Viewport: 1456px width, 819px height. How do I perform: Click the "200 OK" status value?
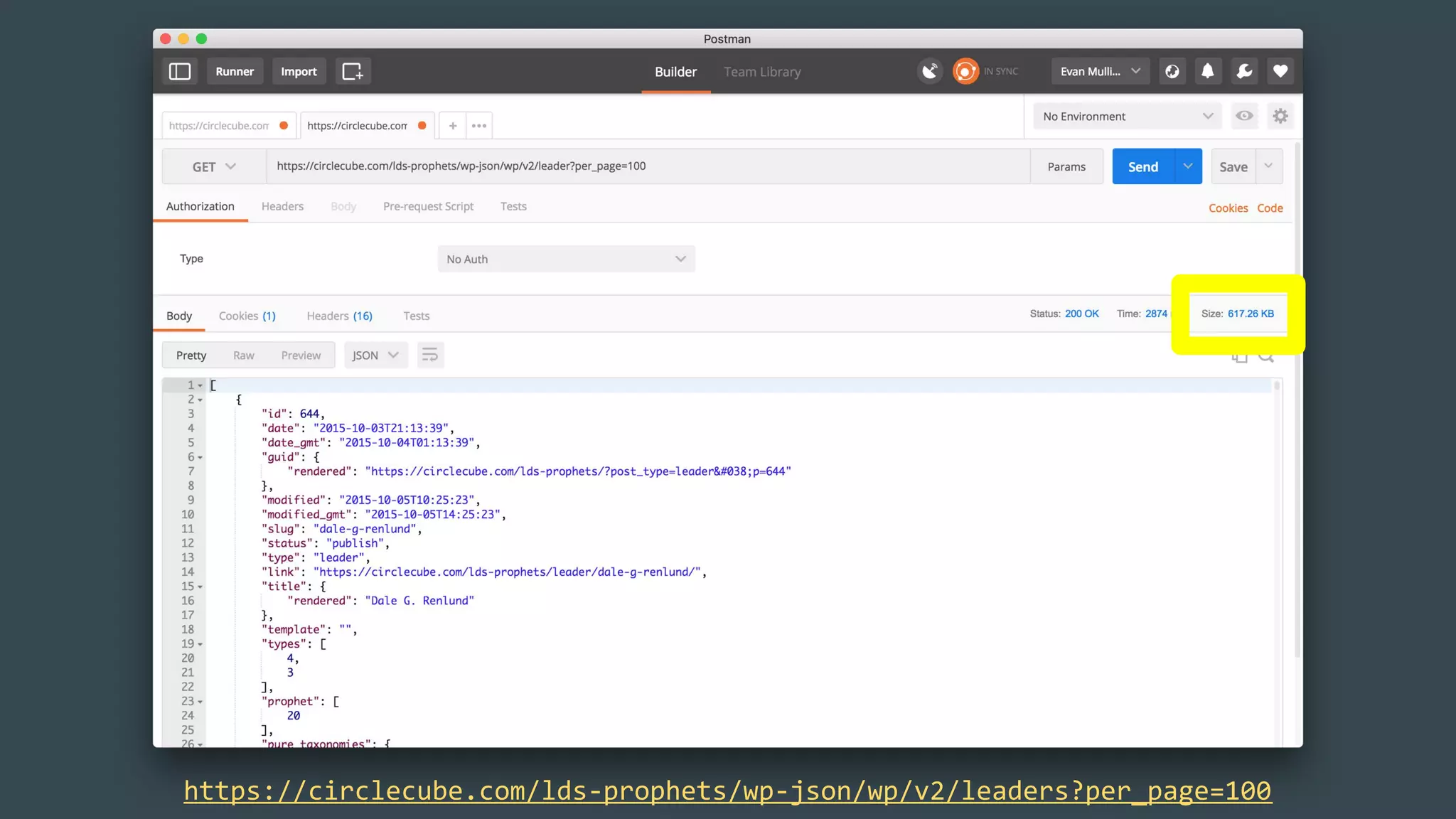tap(1081, 314)
